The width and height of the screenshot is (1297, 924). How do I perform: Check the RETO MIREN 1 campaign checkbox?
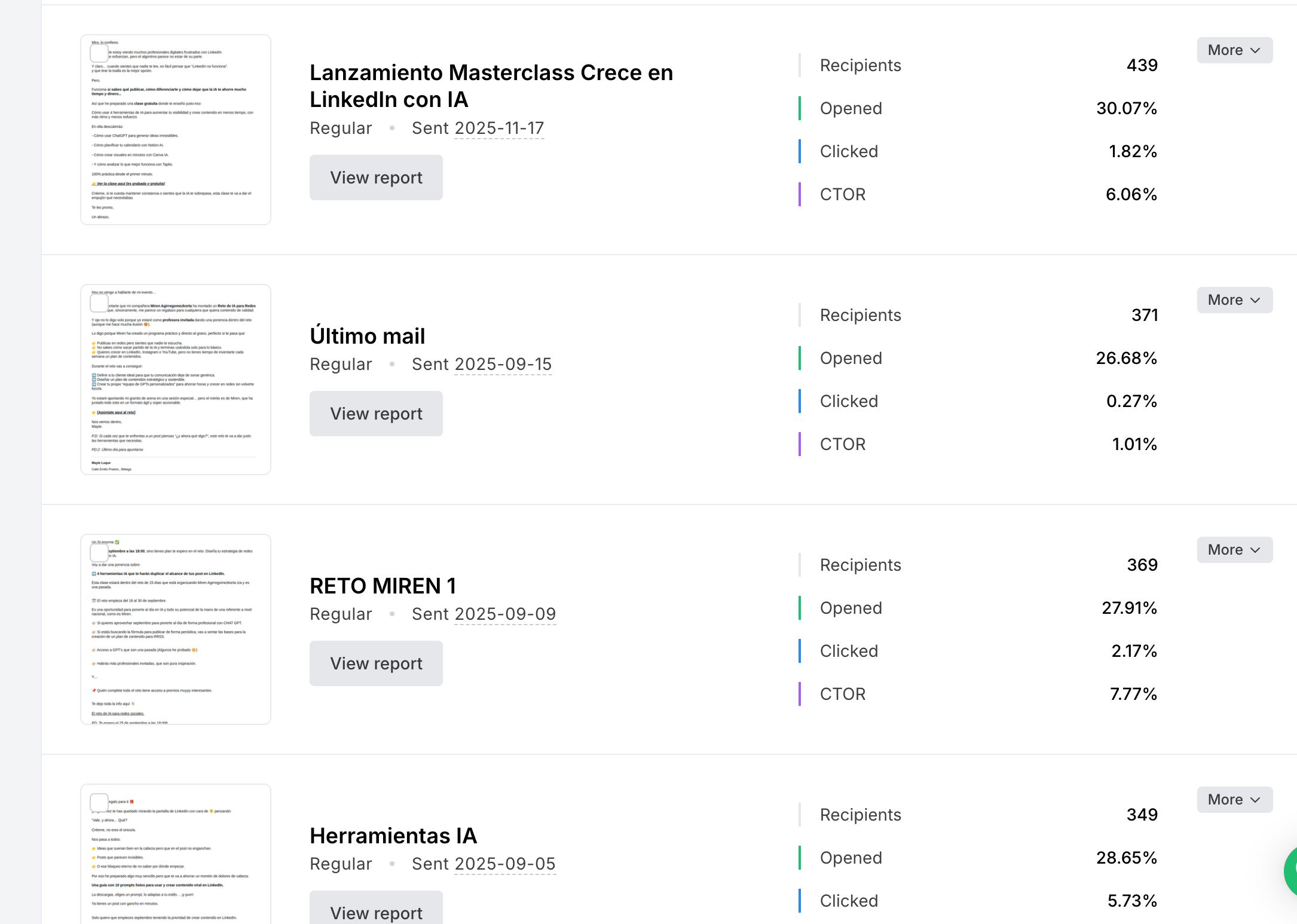(99, 553)
